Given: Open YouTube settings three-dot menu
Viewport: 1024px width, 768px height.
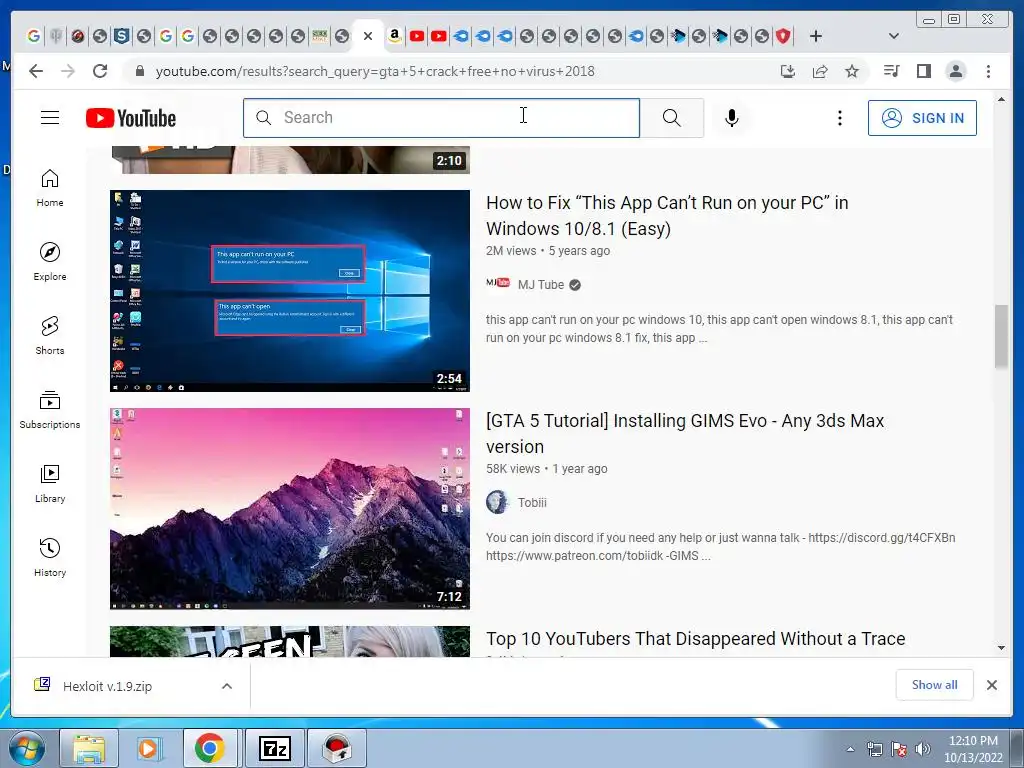Looking at the screenshot, I should click(x=840, y=118).
